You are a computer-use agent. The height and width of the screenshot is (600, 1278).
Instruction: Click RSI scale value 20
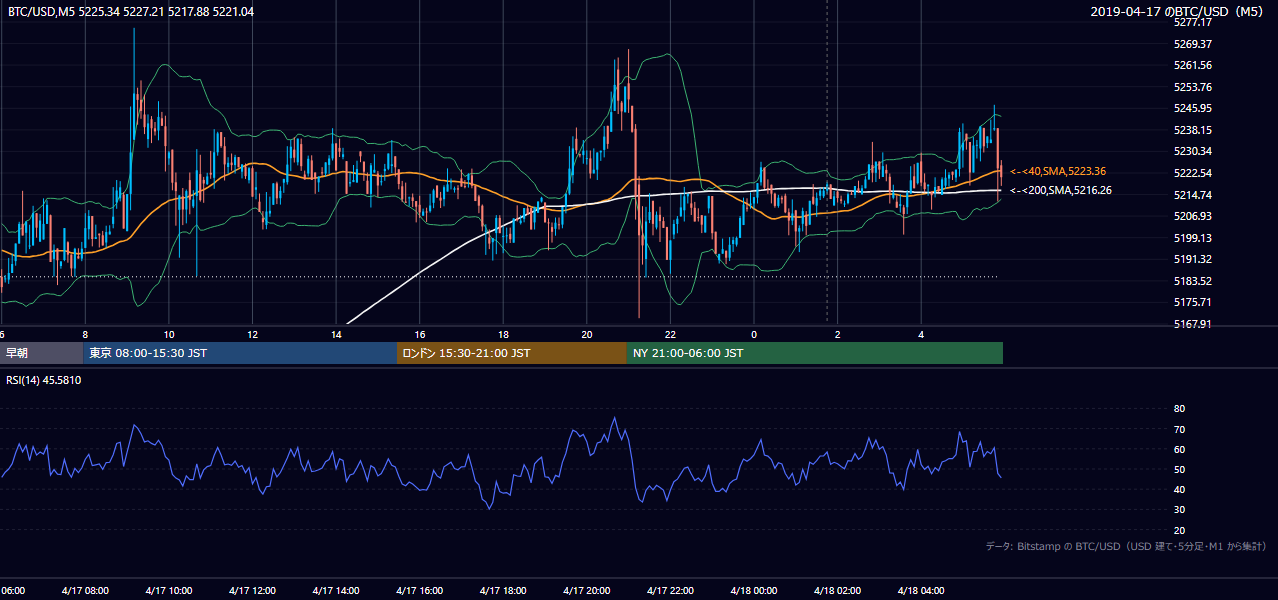(1179, 530)
